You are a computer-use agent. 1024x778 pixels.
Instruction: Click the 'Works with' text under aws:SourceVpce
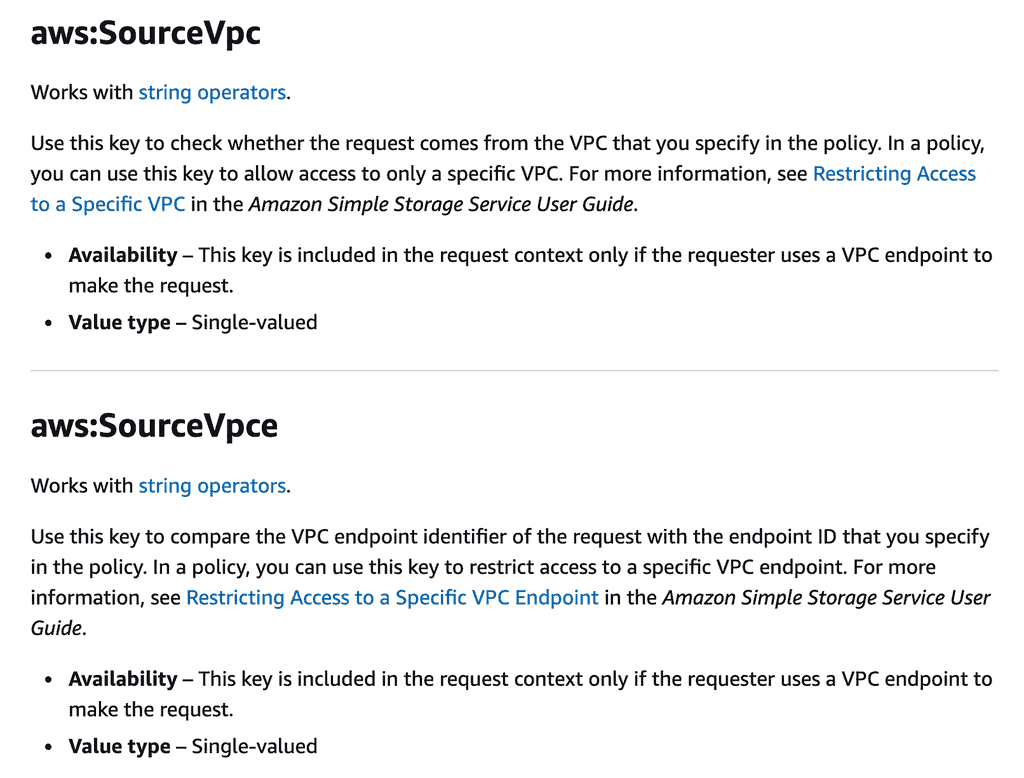pos(82,486)
